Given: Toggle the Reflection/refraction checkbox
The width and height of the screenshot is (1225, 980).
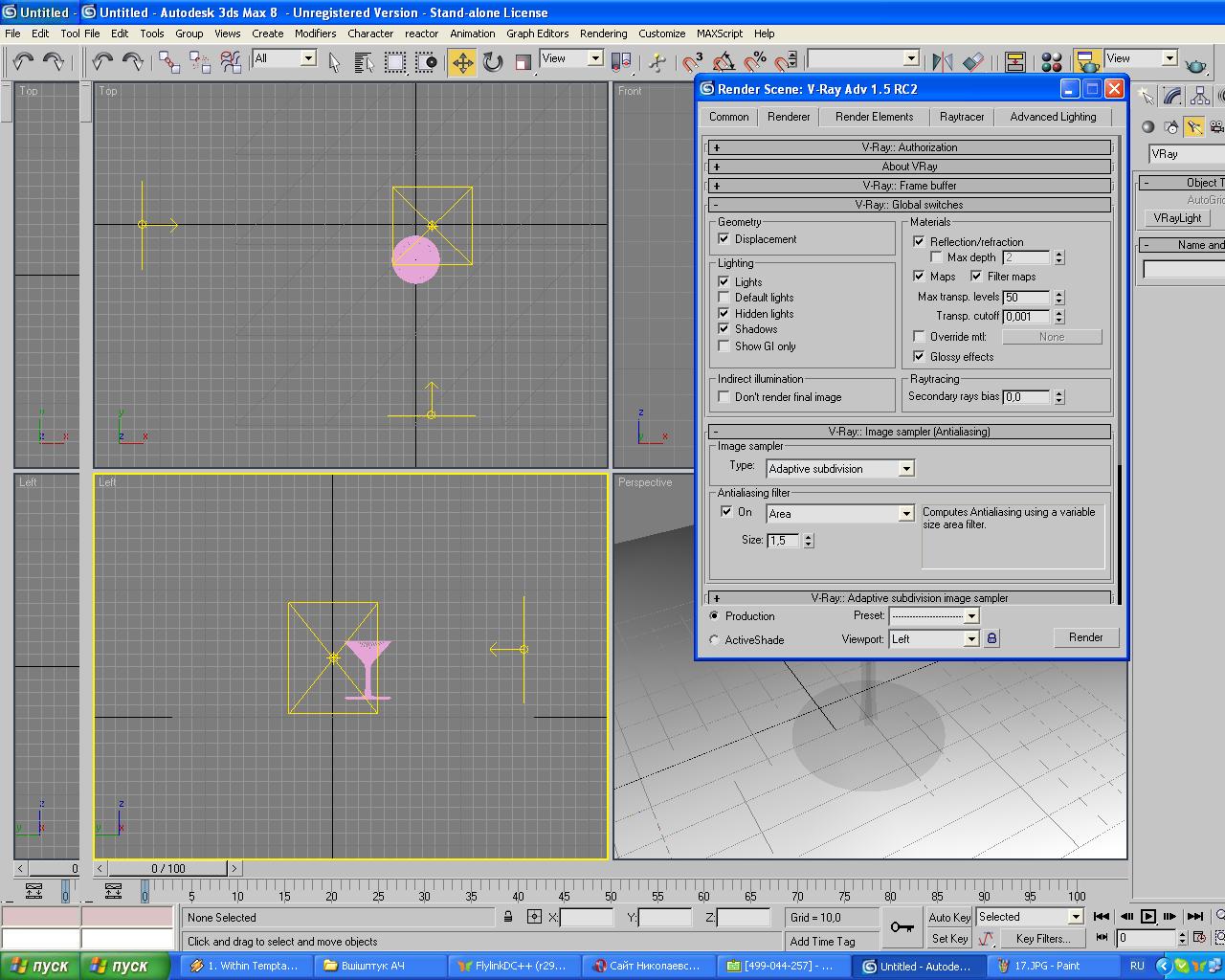Looking at the screenshot, I should tap(919, 242).
